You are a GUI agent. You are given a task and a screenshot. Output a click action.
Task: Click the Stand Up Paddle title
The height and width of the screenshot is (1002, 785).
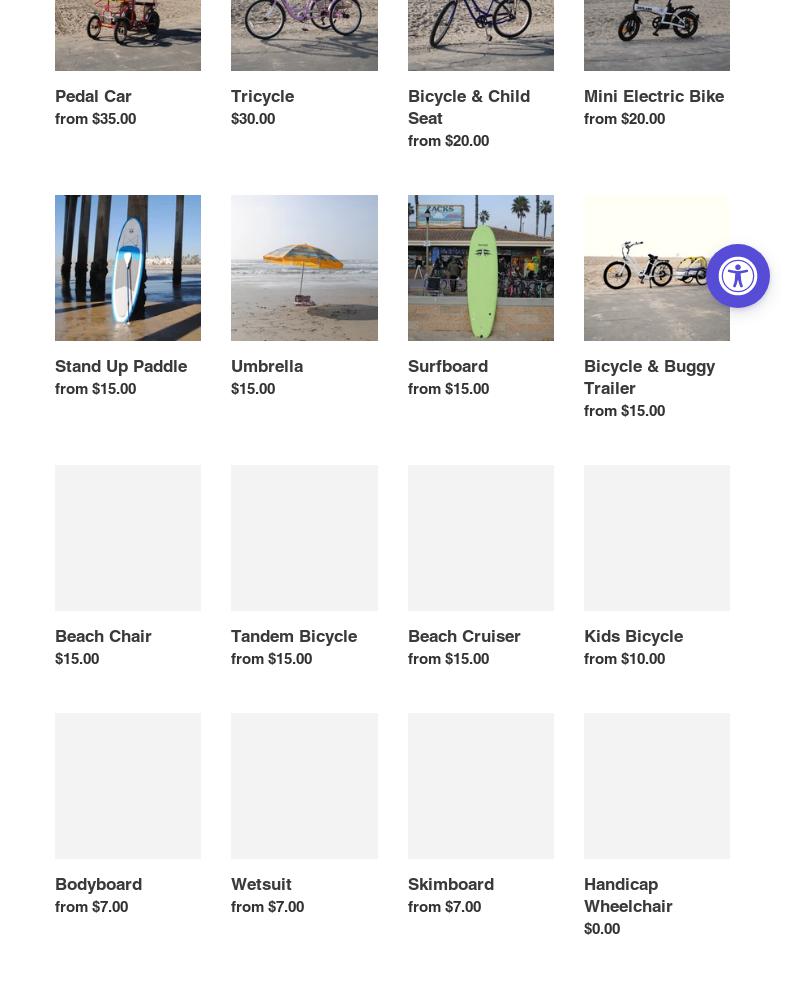(x=120, y=366)
